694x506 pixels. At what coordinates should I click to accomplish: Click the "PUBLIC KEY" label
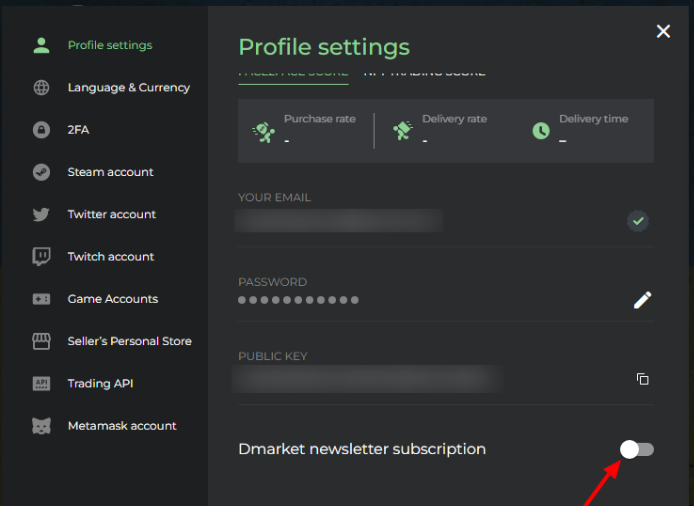pos(273,356)
